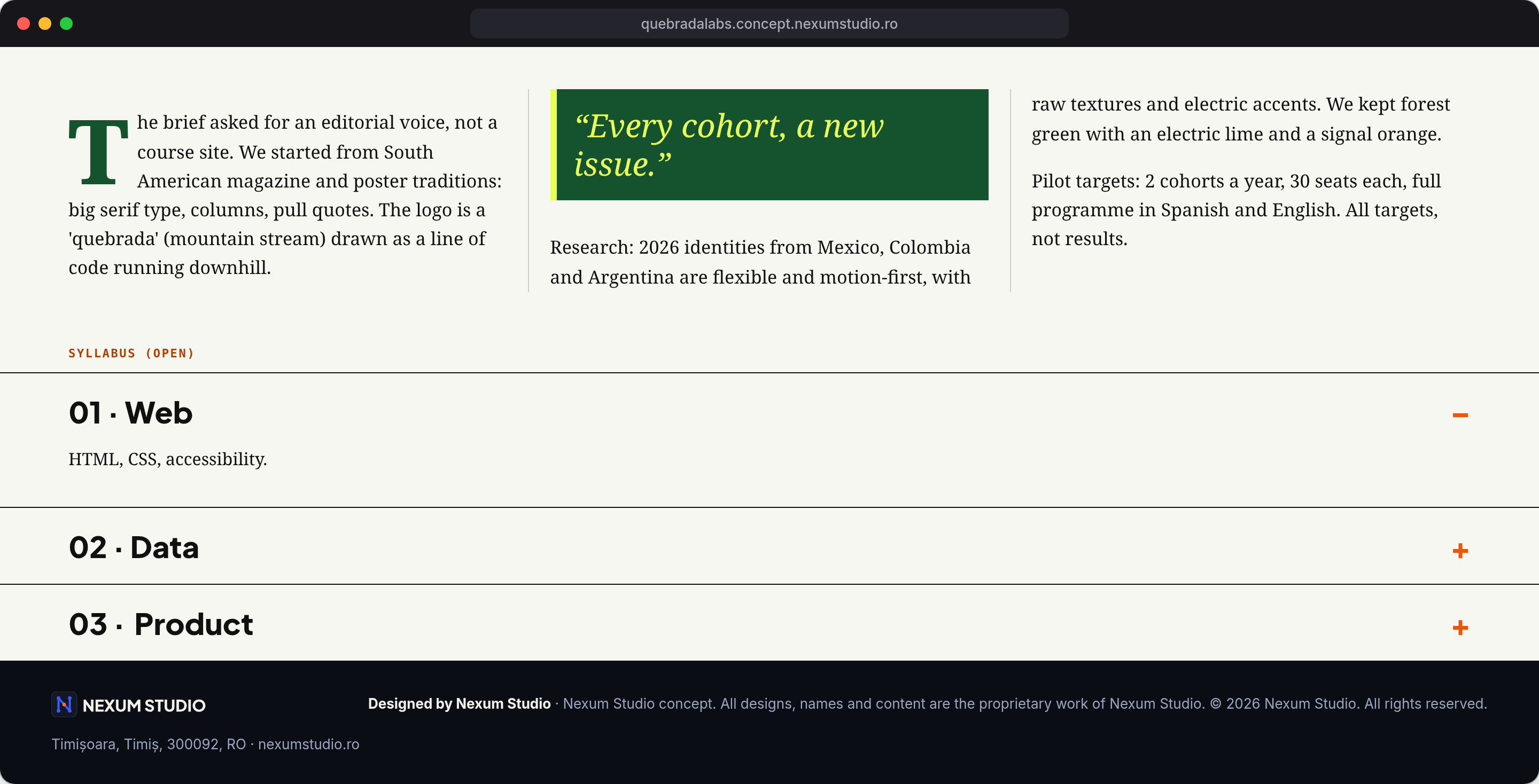Click the 'HTML, CSS, accessibility.' text
This screenshot has width=1539, height=784.
[x=168, y=459]
